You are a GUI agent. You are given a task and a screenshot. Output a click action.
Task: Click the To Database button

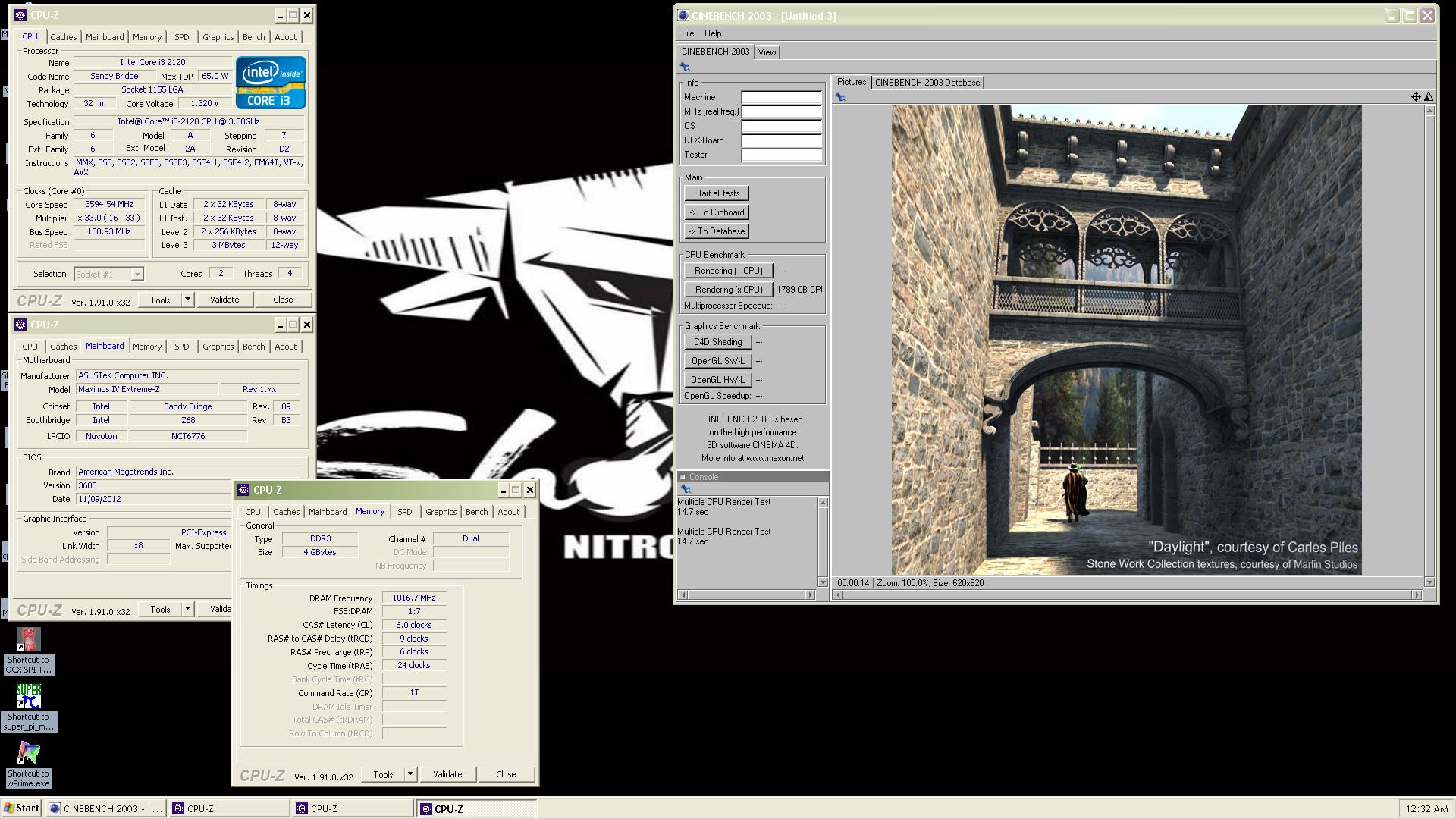pyautogui.click(x=717, y=231)
